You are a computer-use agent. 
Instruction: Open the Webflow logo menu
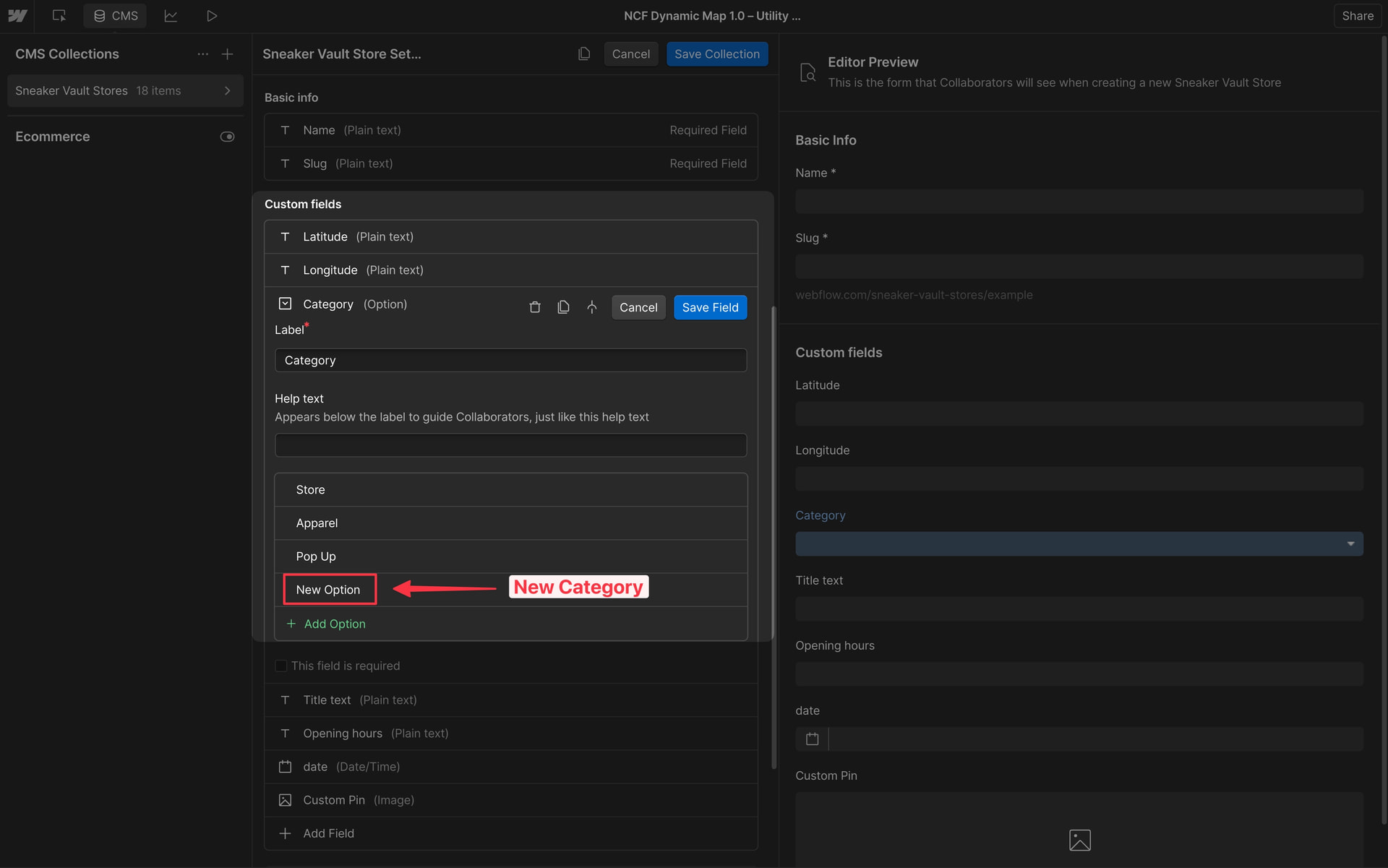click(17, 16)
